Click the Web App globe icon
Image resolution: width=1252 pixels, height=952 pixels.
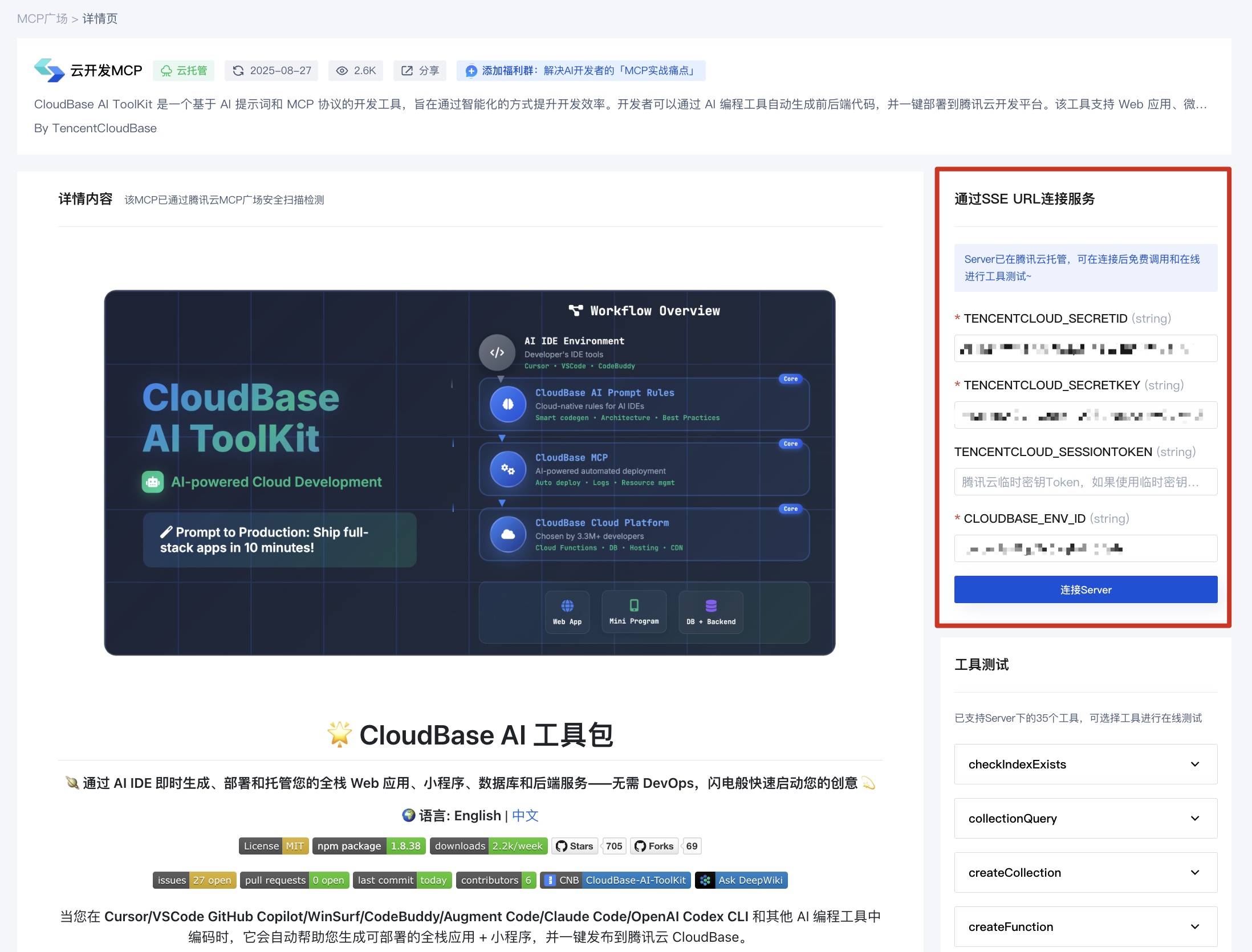tap(567, 605)
